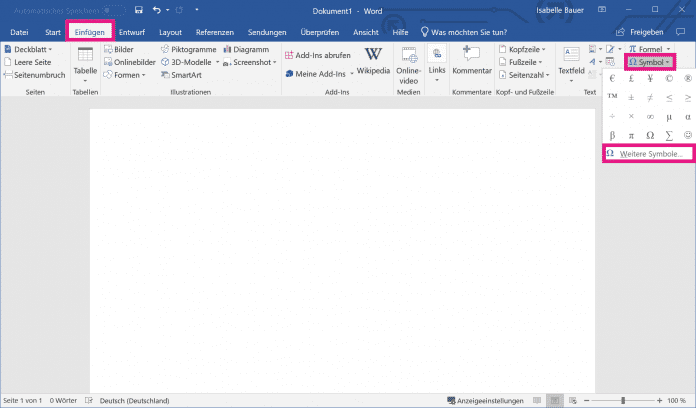Open the Referenzen tab
This screenshot has height=408, width=696.
215,32
